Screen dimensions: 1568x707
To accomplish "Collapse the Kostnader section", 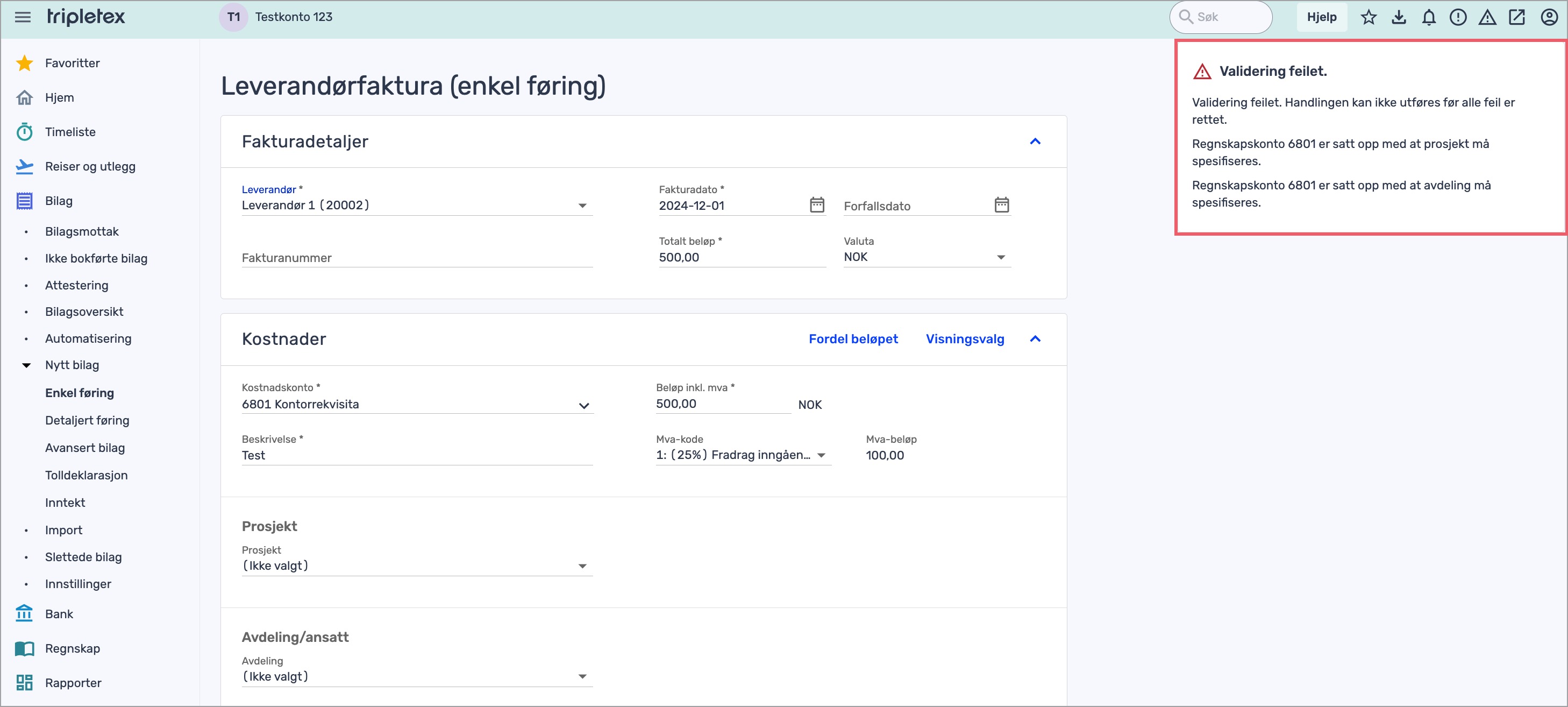I will (x=1035, y=338).
